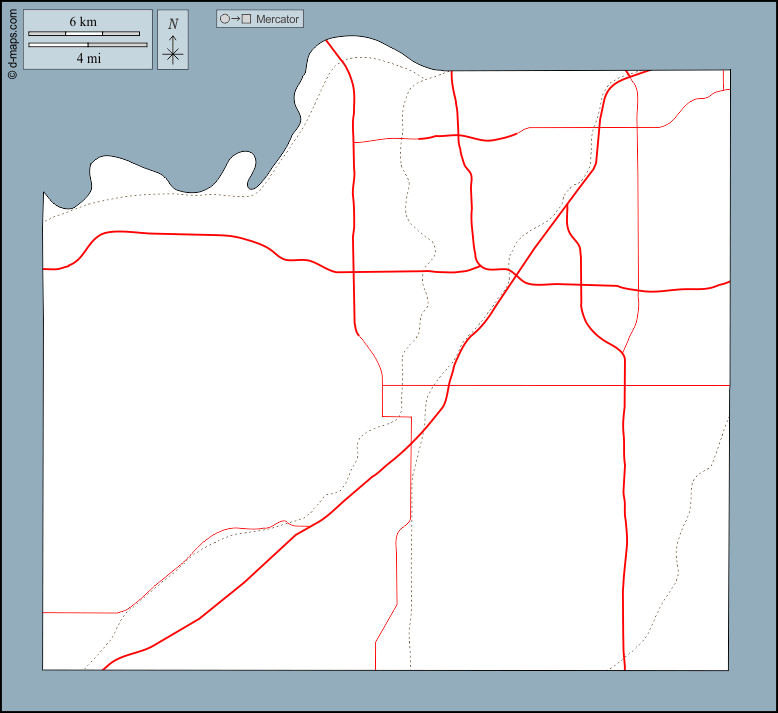Click the mile scale bar
Viewport: 778px width, 713px height.
pyautogui.click(x=88, y=45)
